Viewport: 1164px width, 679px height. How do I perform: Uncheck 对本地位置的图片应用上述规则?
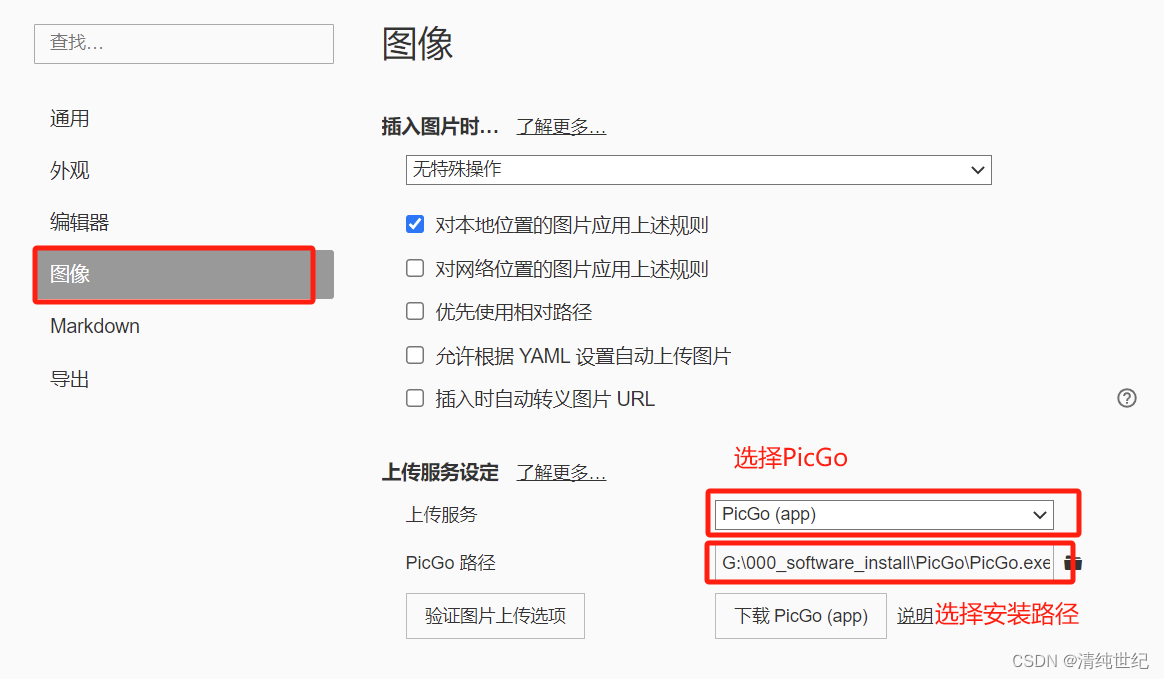pyautogui.click(x=415, y=224)
